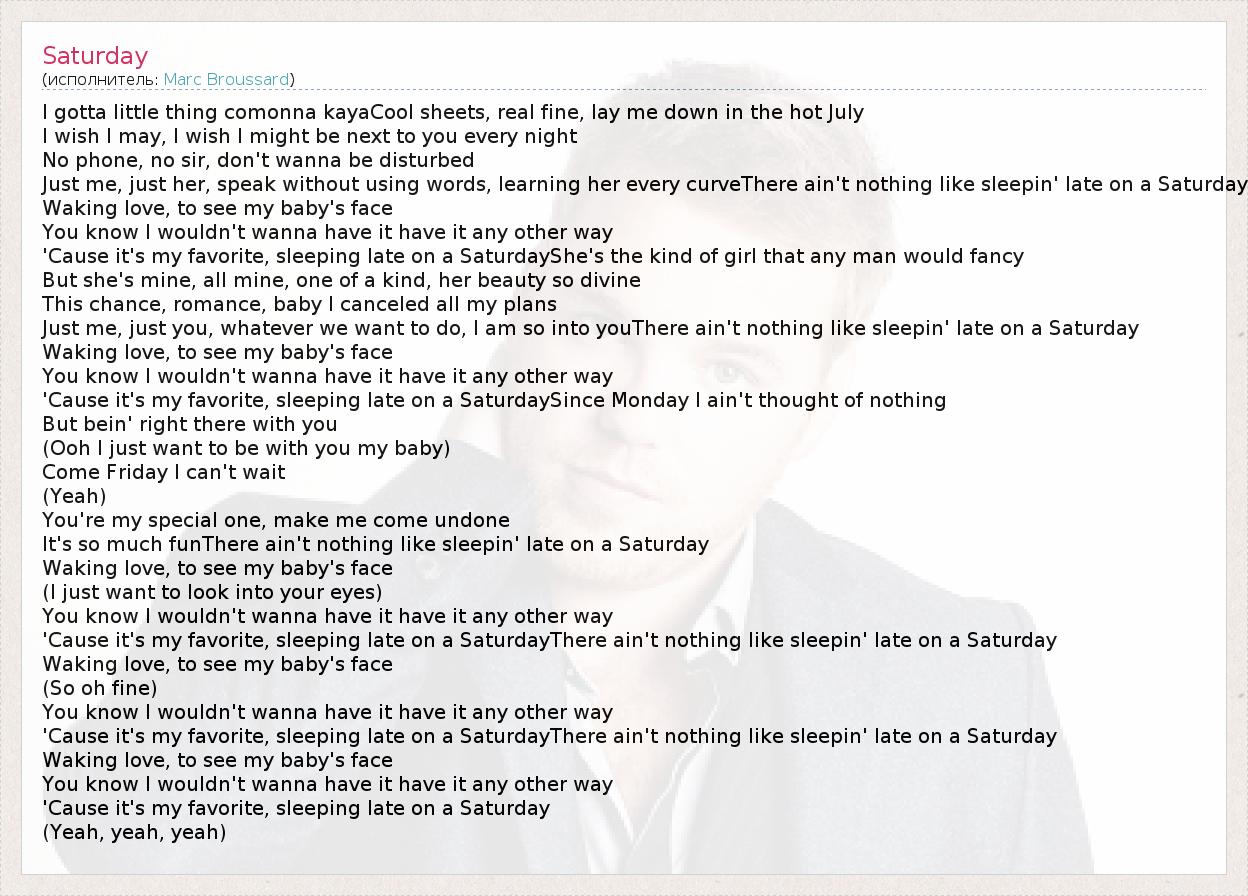
Task: Select the line 'Come Friday I can't wait'
Action: (164, 472)
